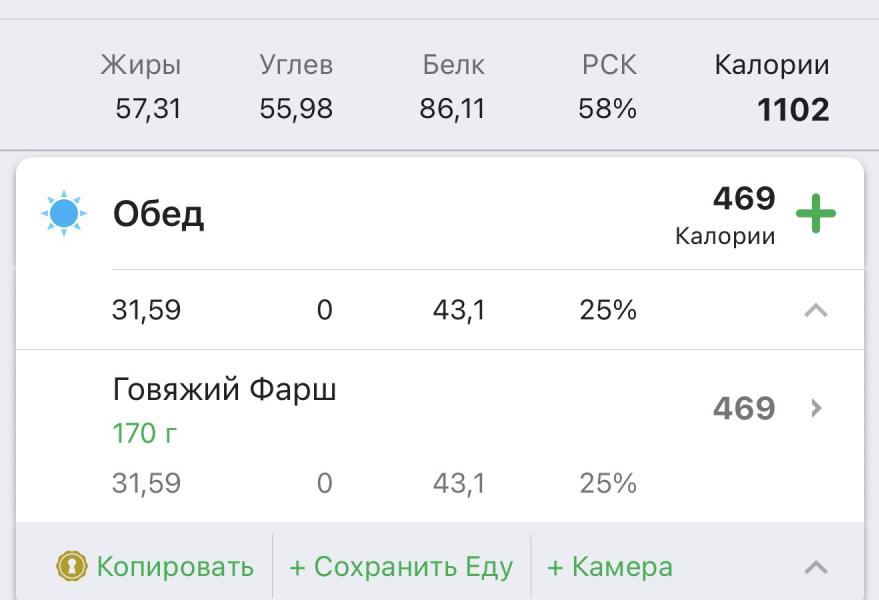Tap the 170 г serving size
The image size is (879, 600).
coord(146,434)
